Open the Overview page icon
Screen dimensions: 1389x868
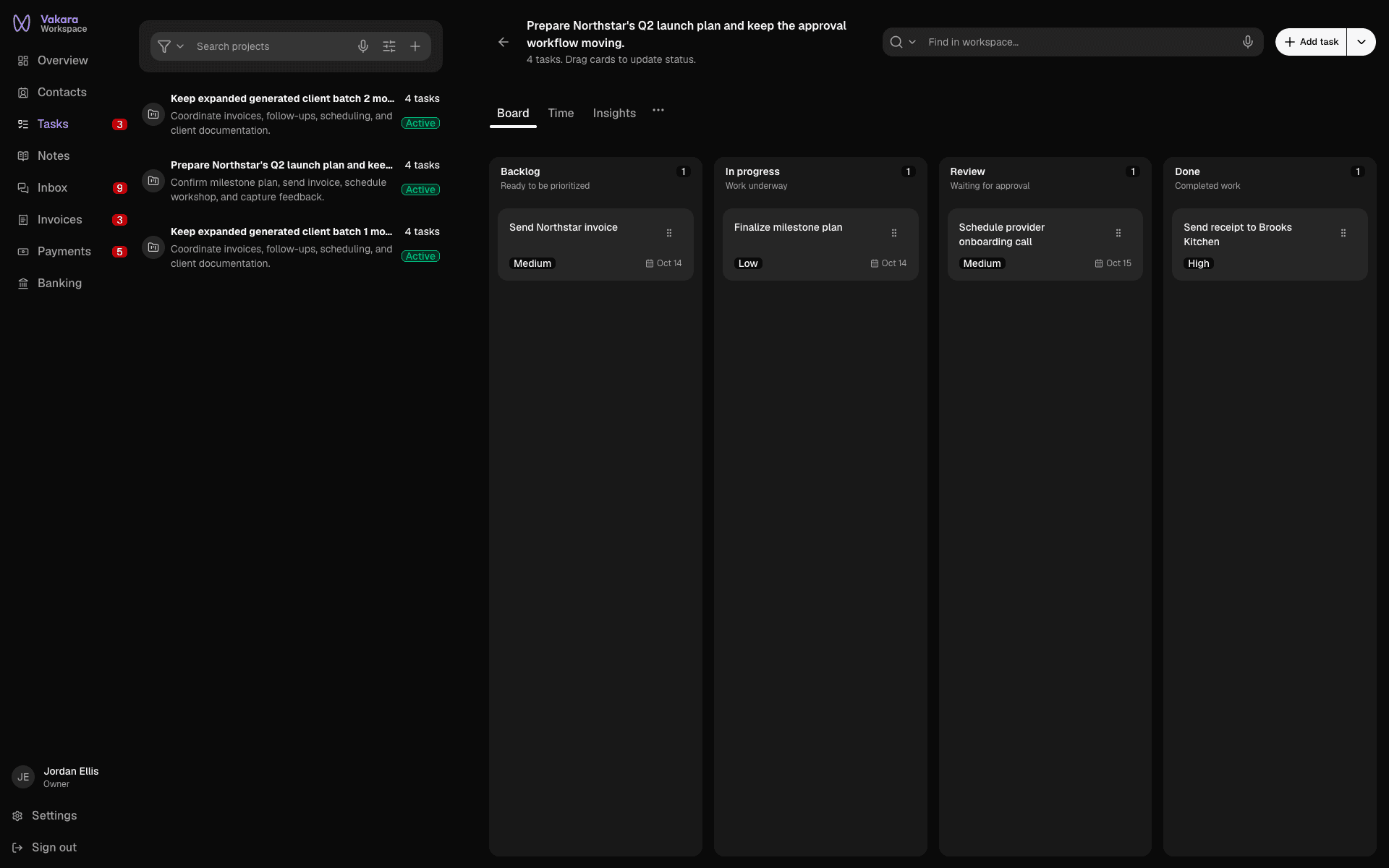pyautogui.click(x=23, y=61)
